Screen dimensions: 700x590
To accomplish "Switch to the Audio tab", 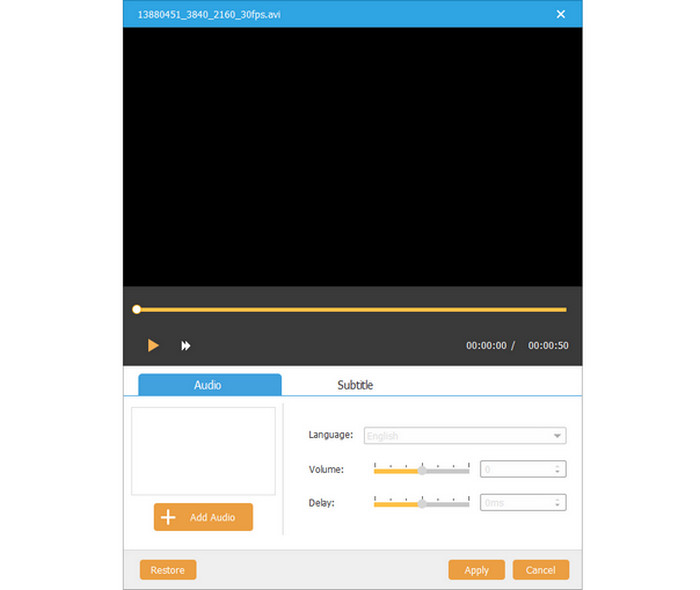I will click(x=209, y=385).
